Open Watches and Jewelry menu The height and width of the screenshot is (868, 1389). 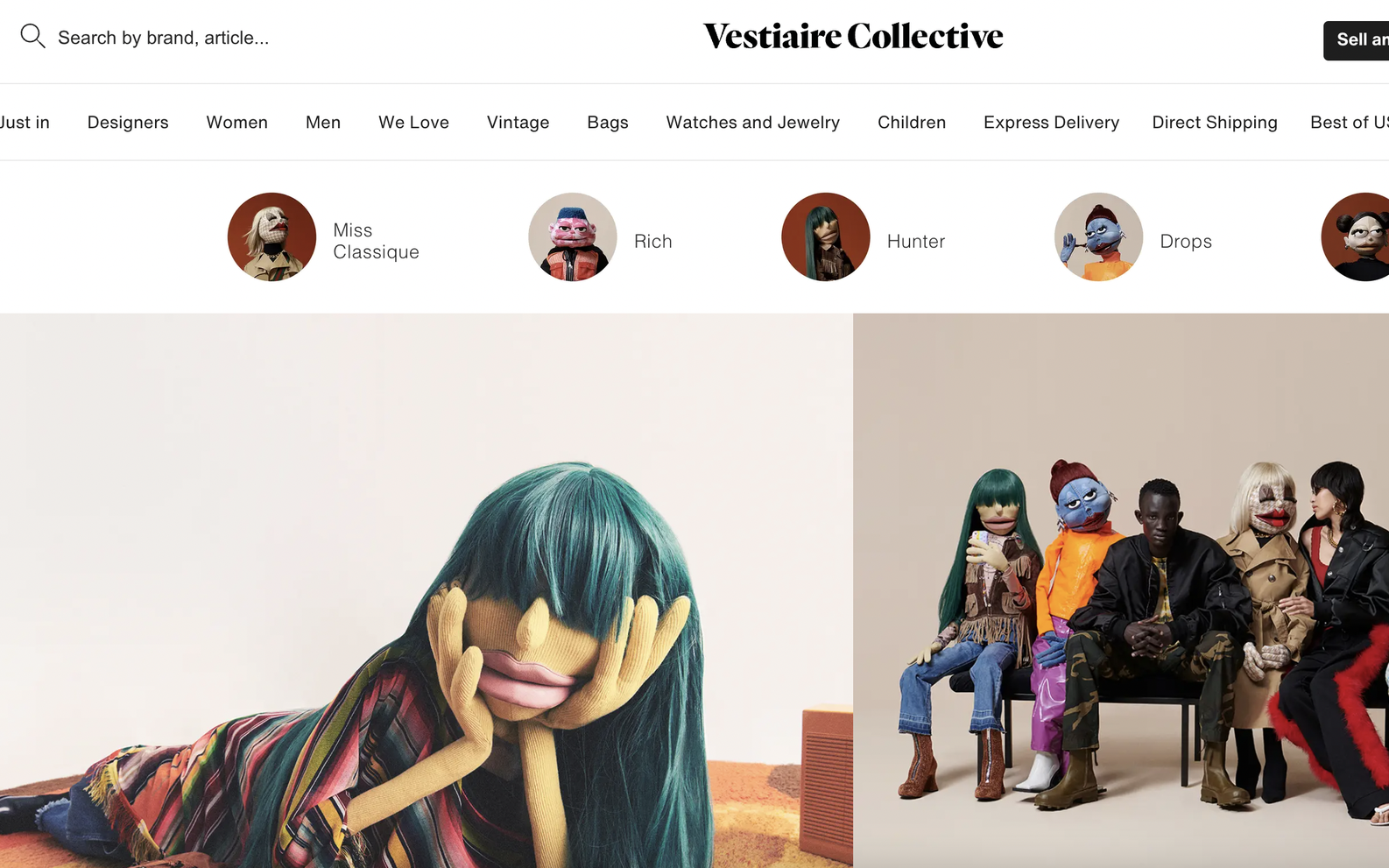click(x=753, y=123)
